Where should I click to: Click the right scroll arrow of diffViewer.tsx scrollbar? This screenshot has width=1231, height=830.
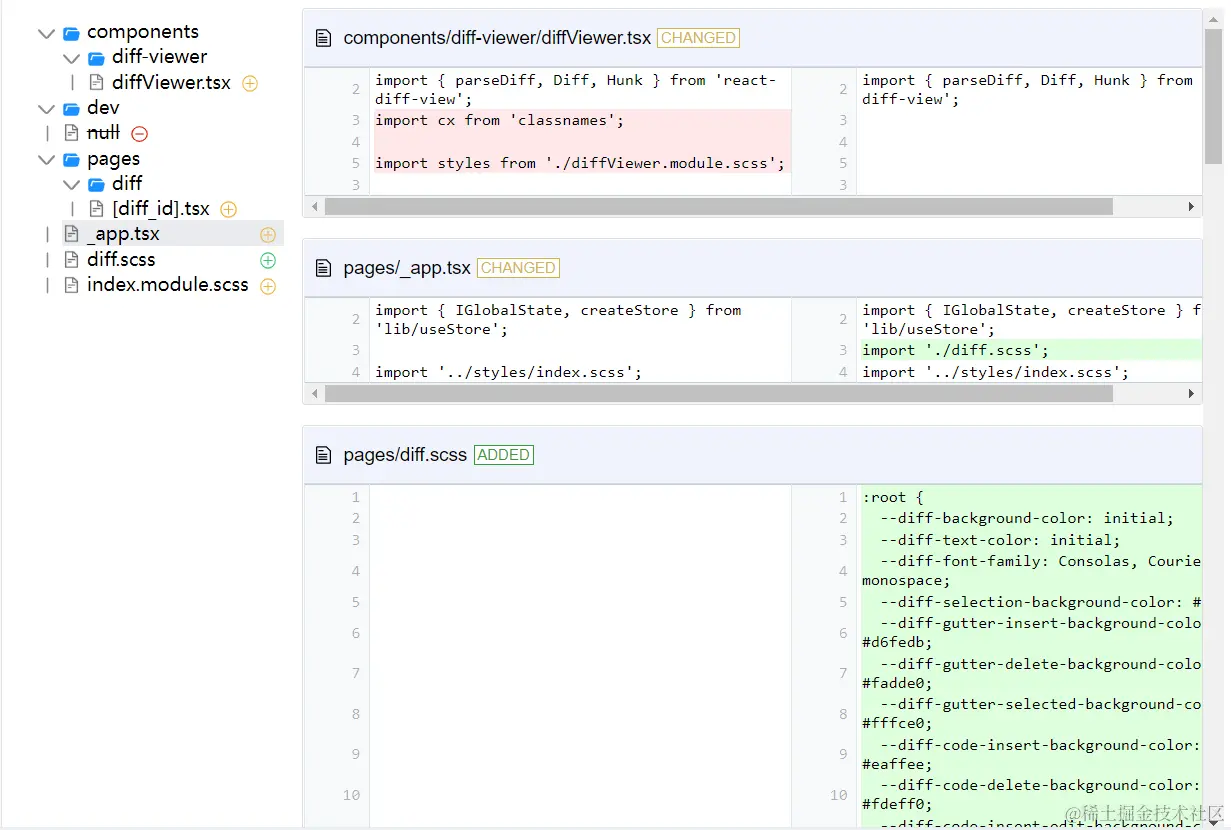(1191, 207)
